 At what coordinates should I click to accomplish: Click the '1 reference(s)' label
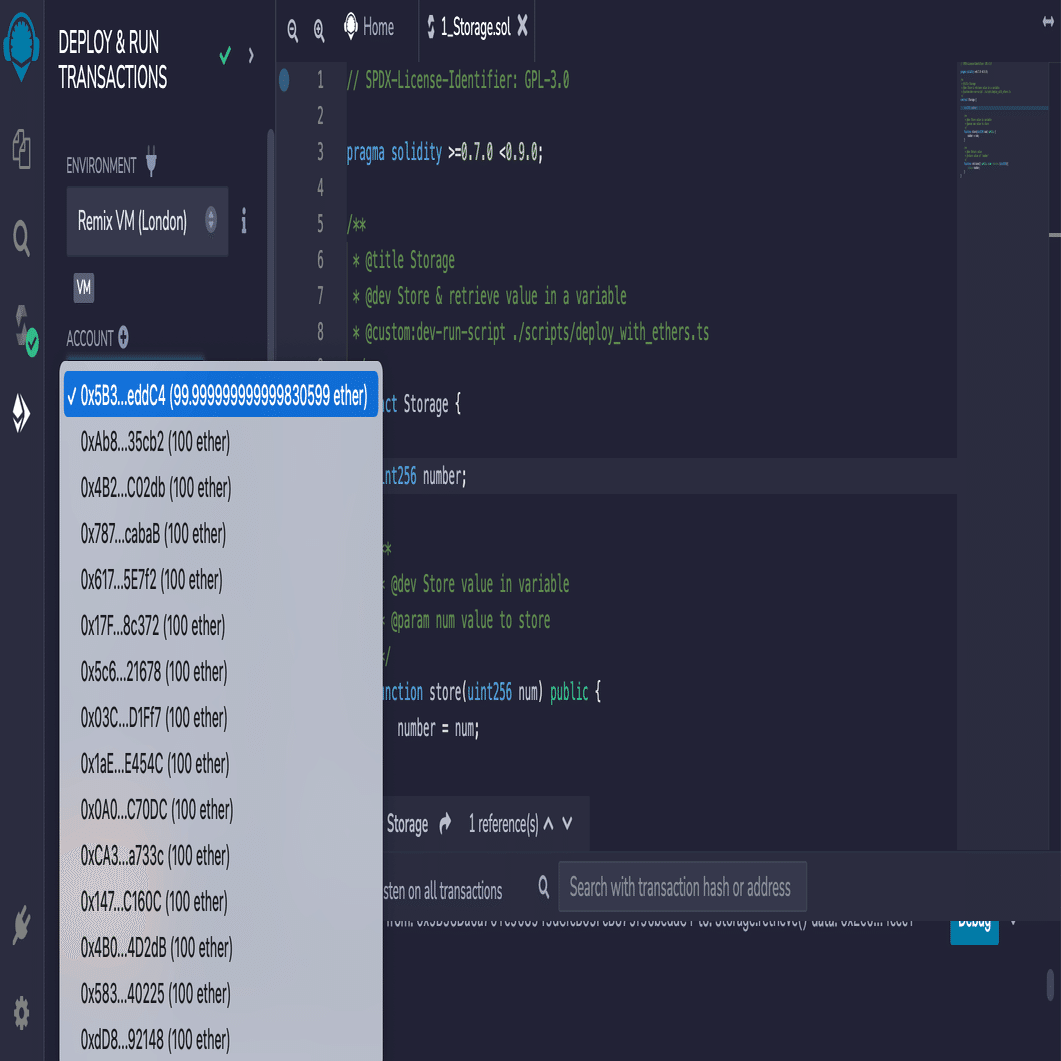503,823
